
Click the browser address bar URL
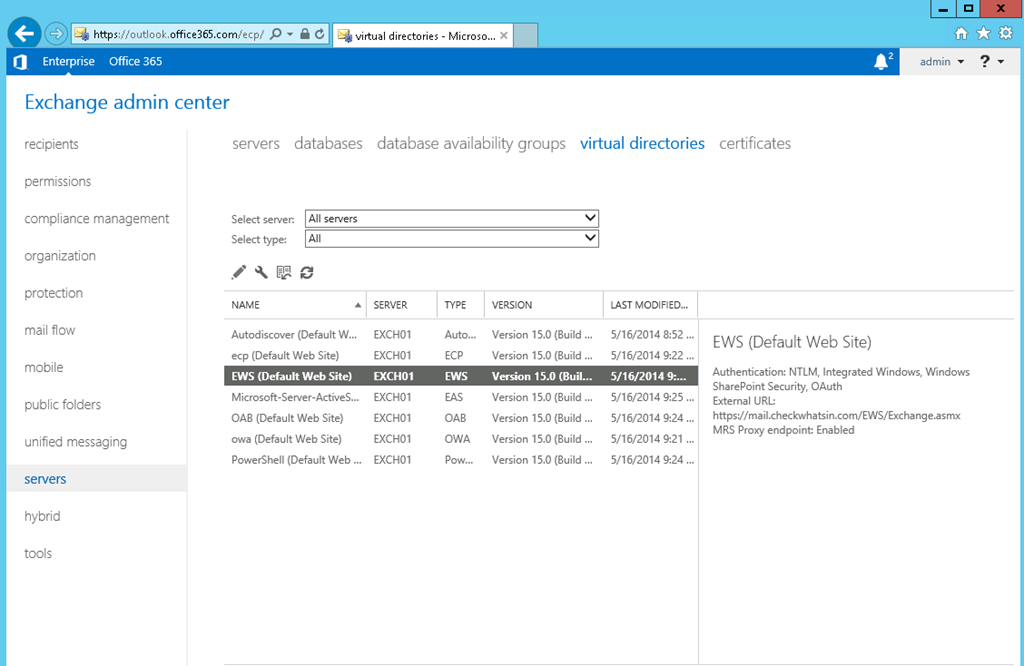[x=178, y=34]
